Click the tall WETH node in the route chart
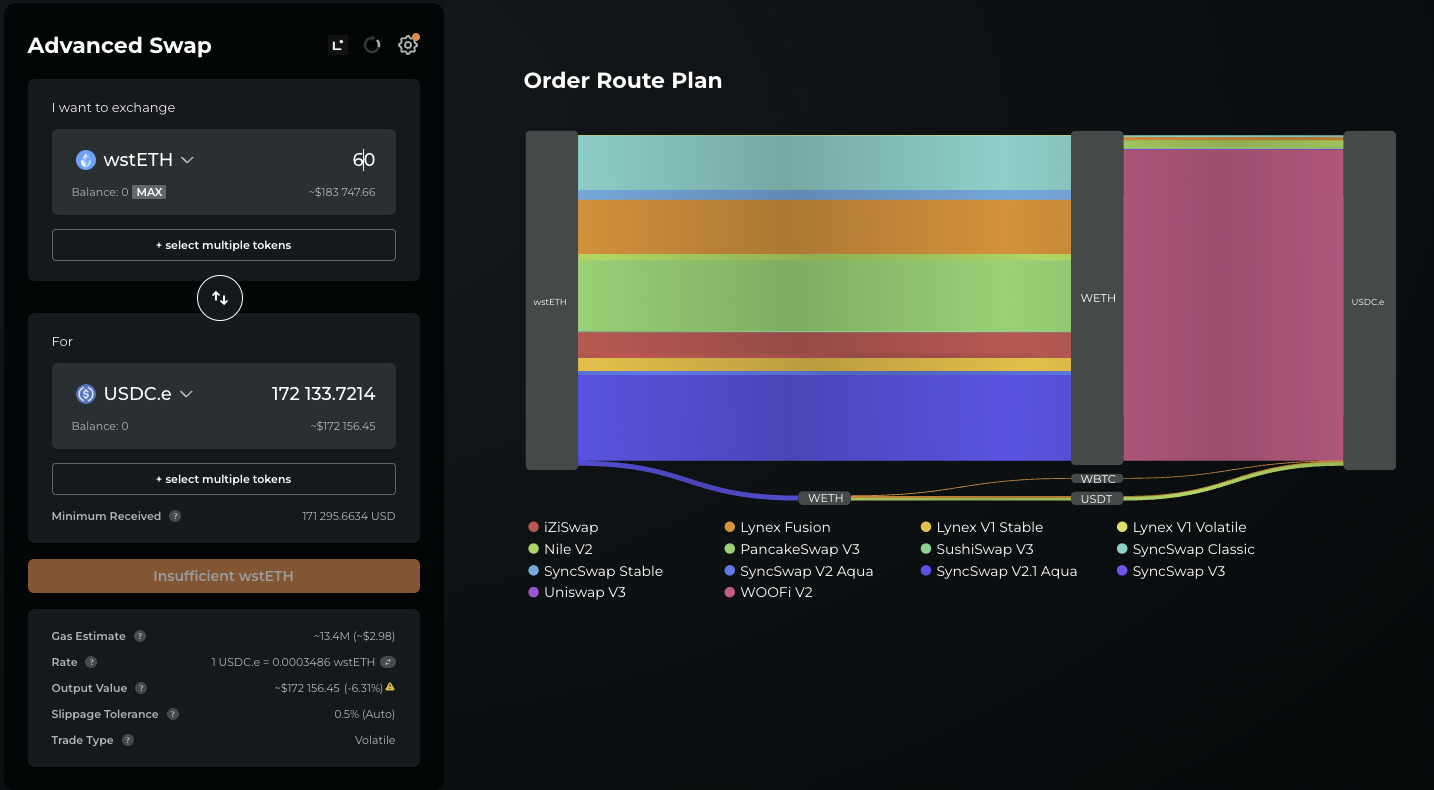This screenshot has width=1434, height=790. point(1097,298)
